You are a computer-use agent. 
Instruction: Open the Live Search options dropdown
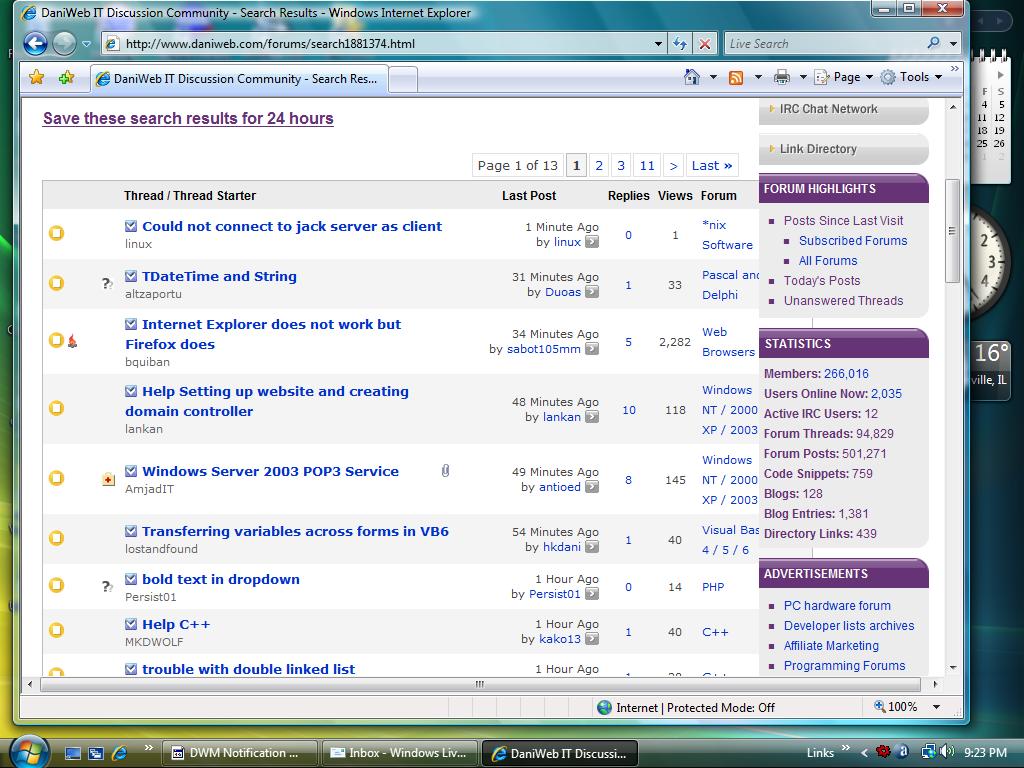(x=953, y=44)
